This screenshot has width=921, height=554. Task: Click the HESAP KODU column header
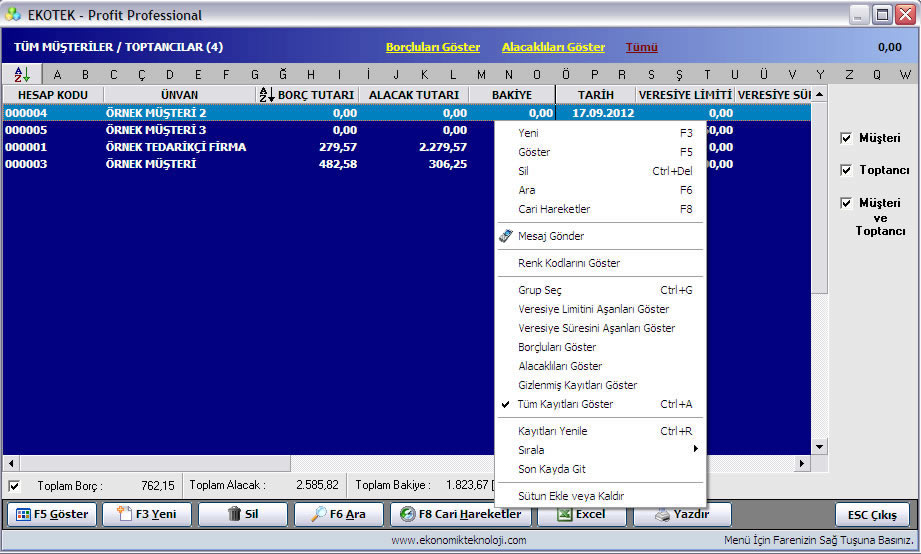[53, 95]
